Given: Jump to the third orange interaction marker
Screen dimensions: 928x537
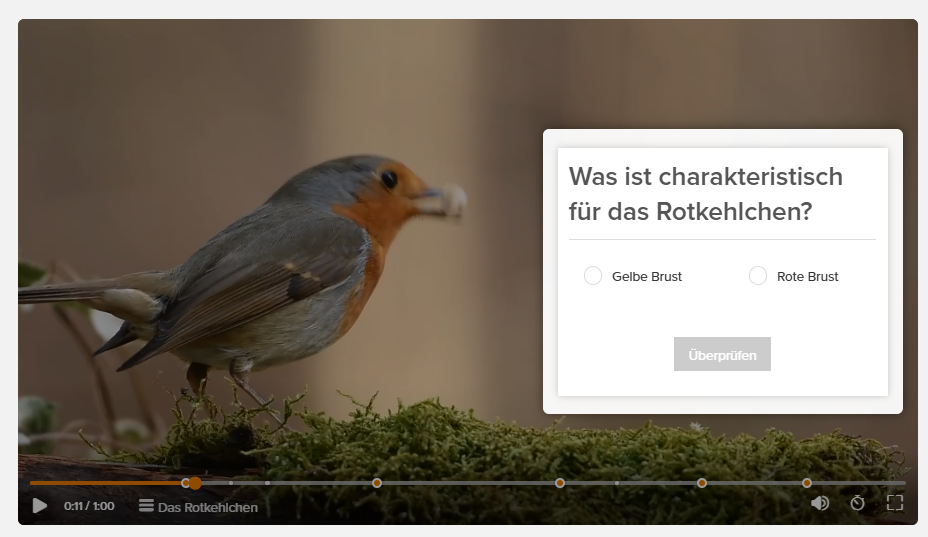Looking at the screenshot, I should [x=560, y=483].
